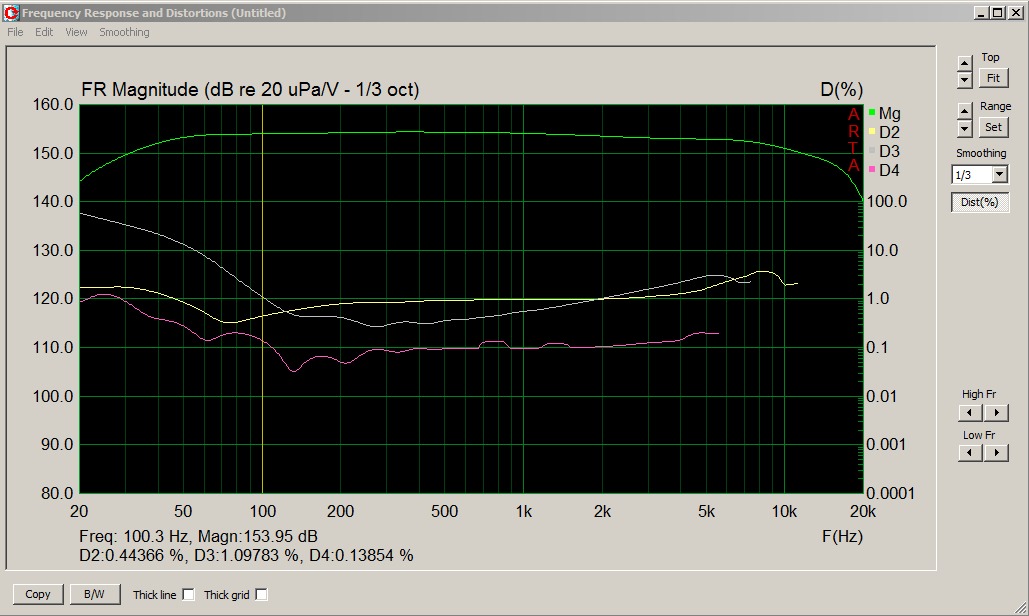Viewport: 1029px width, 616px height.
Task: Click the Top down arrow
Action: tap(965, 79)
